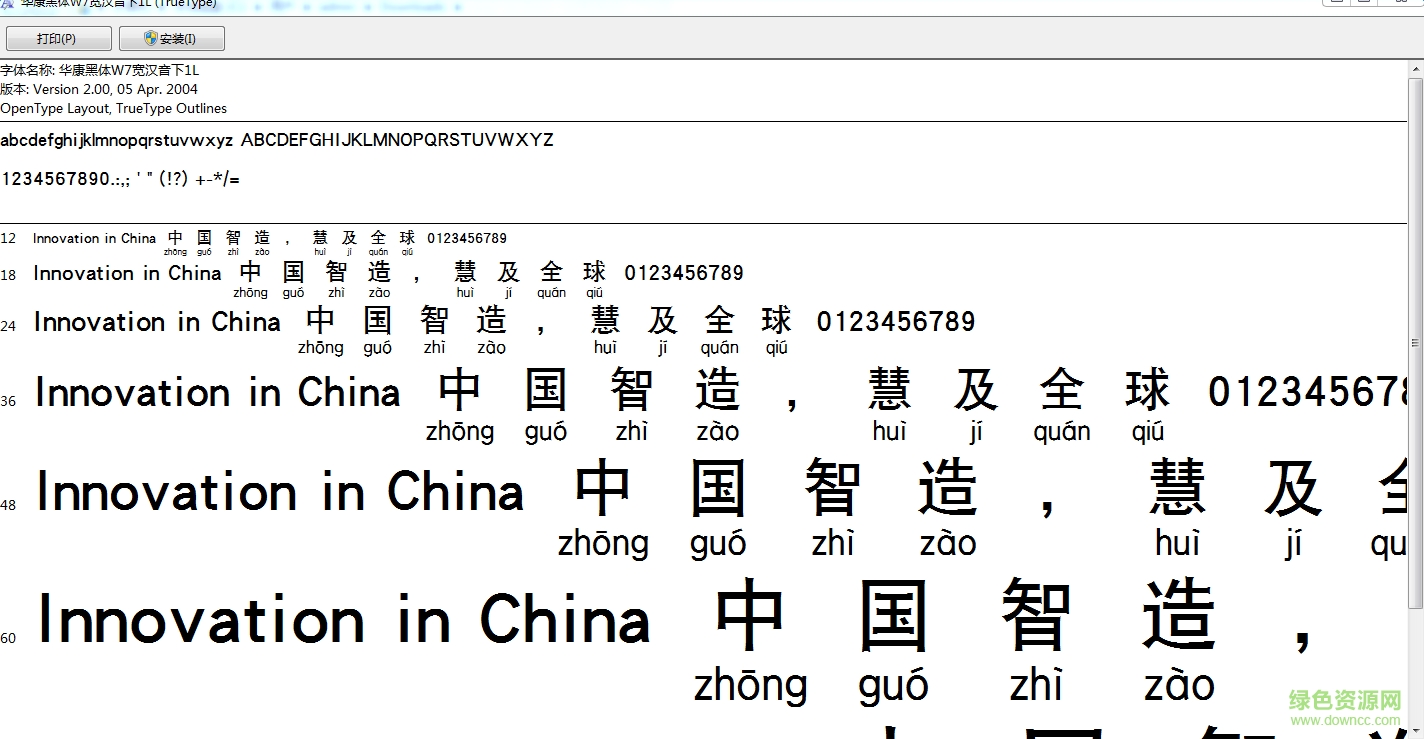The width and height of the screenshot is (1424, 739).
Task: Click the Version 2.00 info line
Action: pyautogui.click(x=99, y=89)
